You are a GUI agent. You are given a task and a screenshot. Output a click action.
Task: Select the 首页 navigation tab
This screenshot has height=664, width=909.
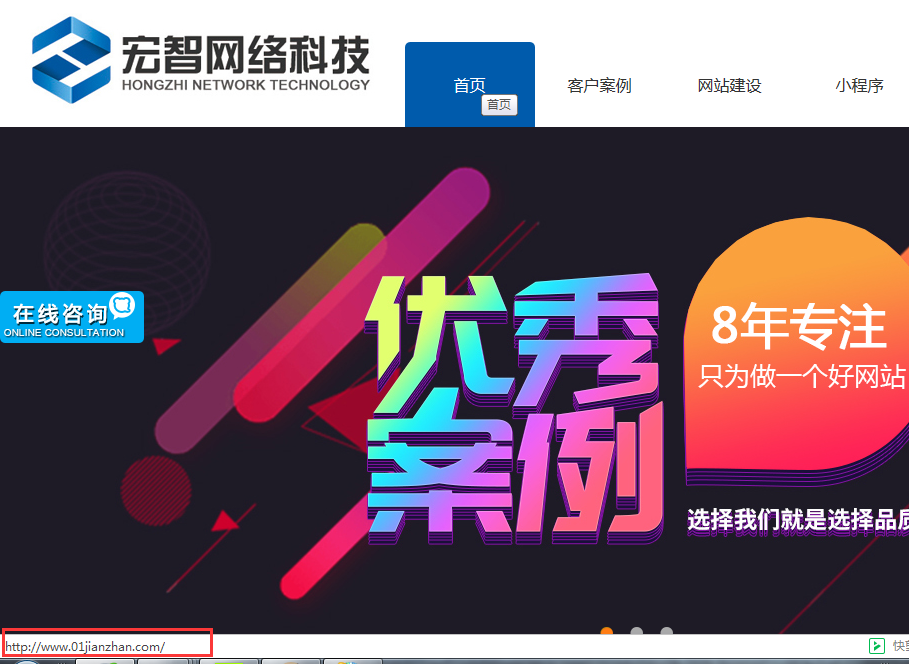point(469,85)
